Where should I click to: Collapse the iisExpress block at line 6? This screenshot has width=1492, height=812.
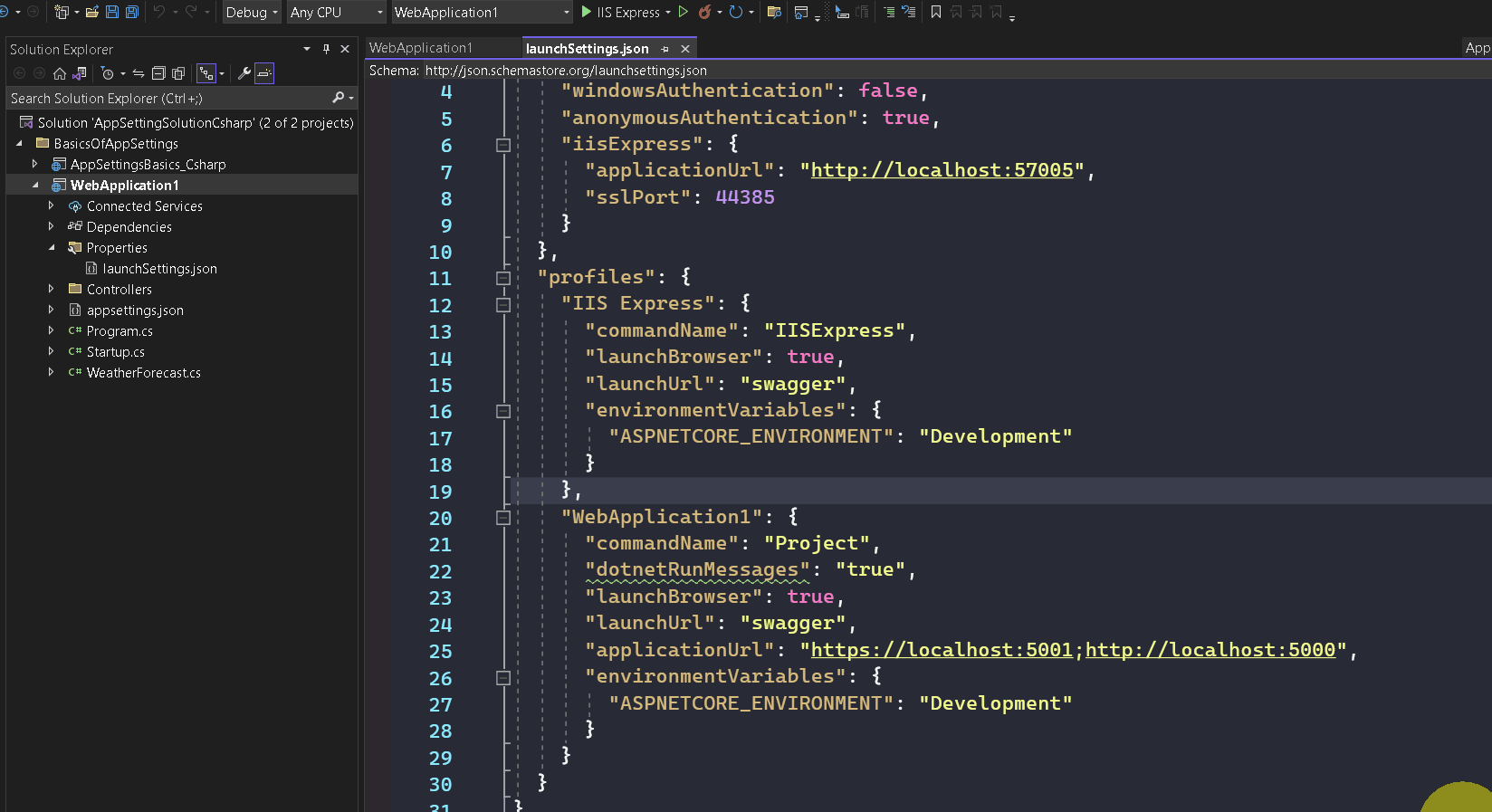[503, 145]
